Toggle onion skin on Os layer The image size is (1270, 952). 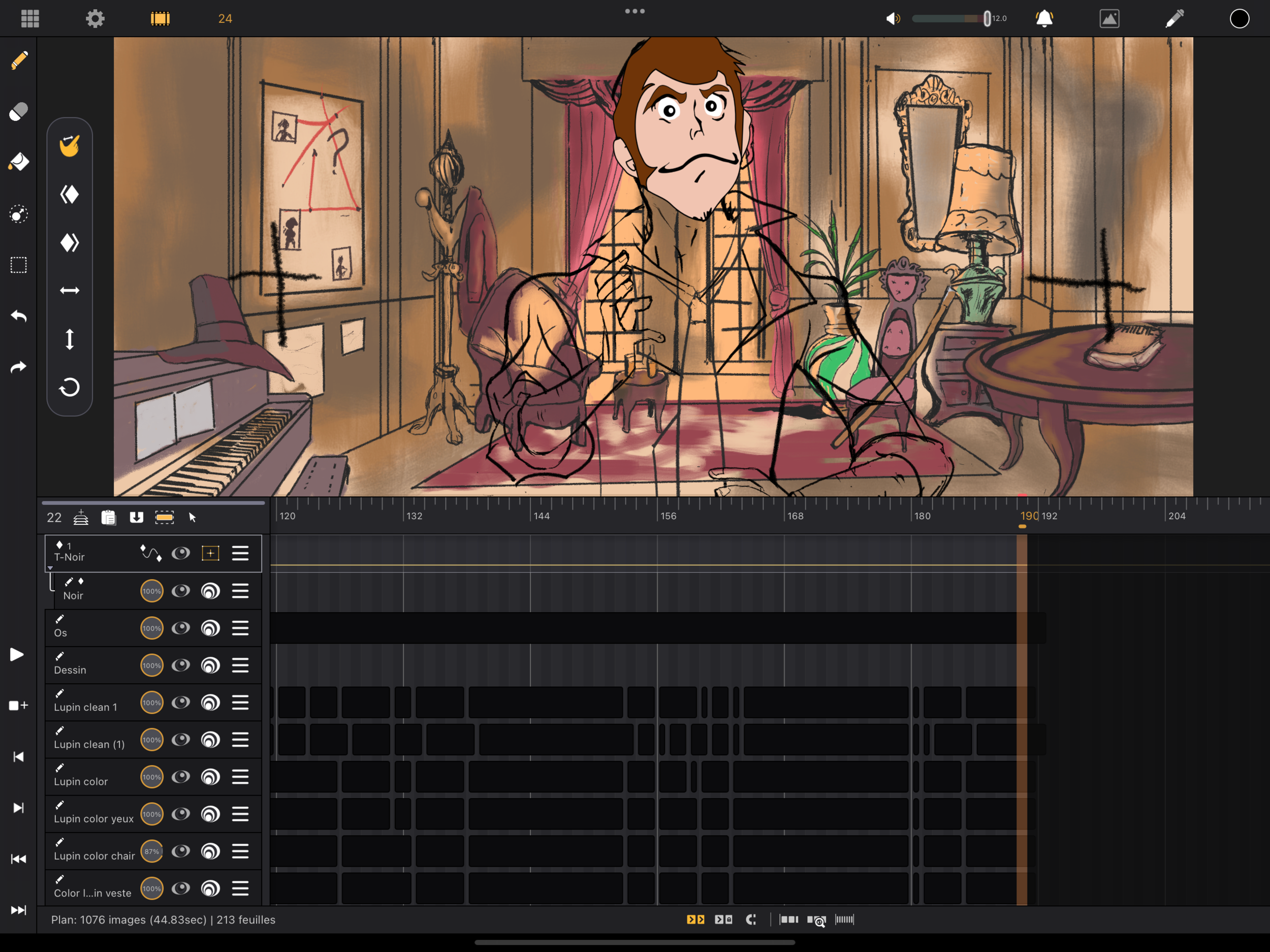pyautogui.click(x=211, y=628)
